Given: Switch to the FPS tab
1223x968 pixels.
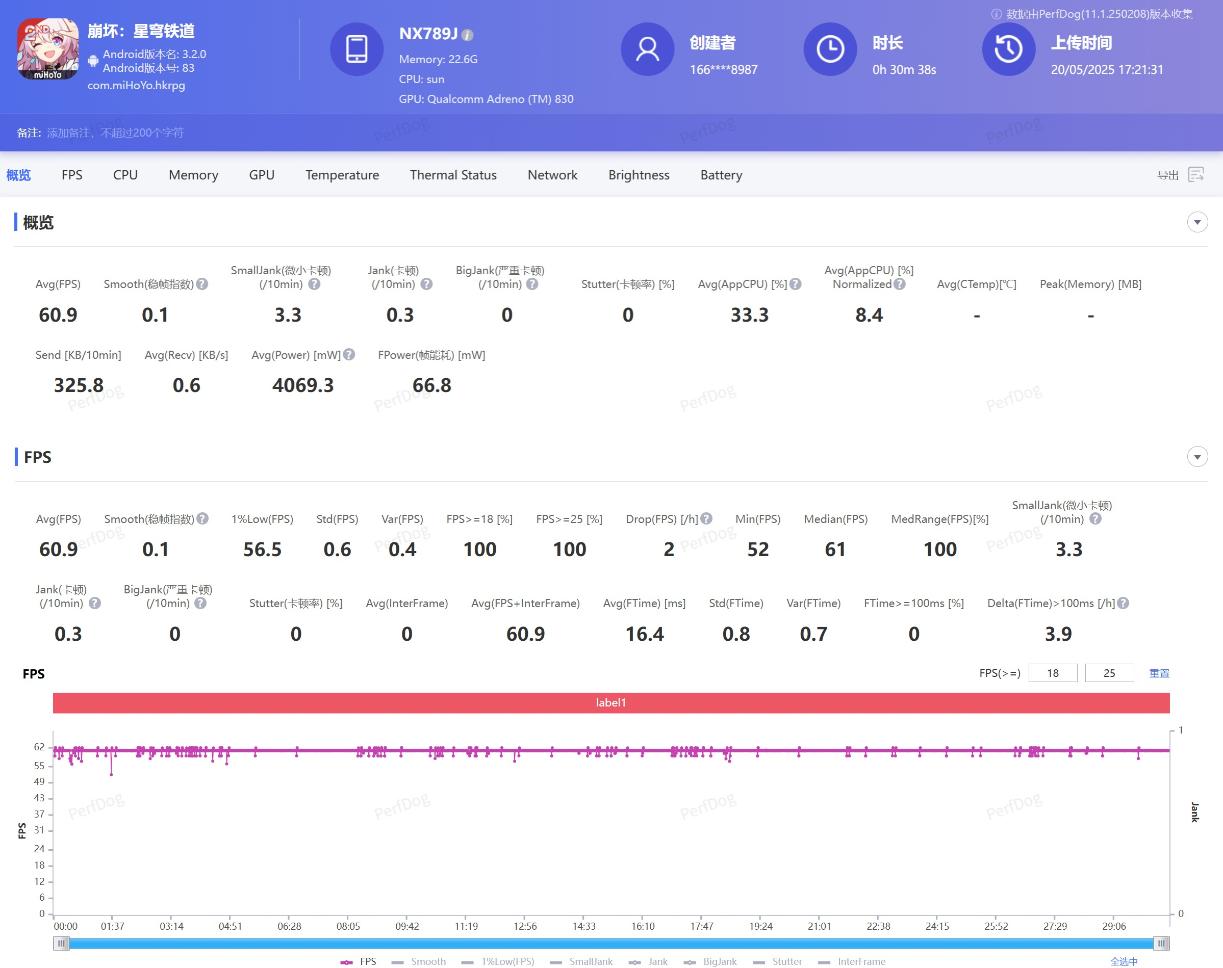Looking at the screenshot, I should (x=72, y=175).
